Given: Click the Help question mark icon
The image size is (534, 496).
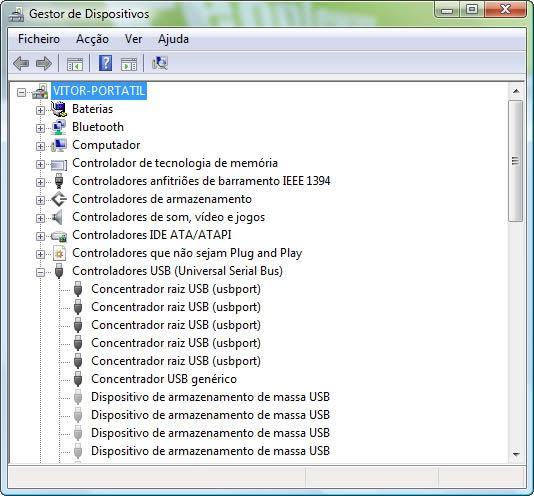Looking at the screenshot, I should click(106, 63).
